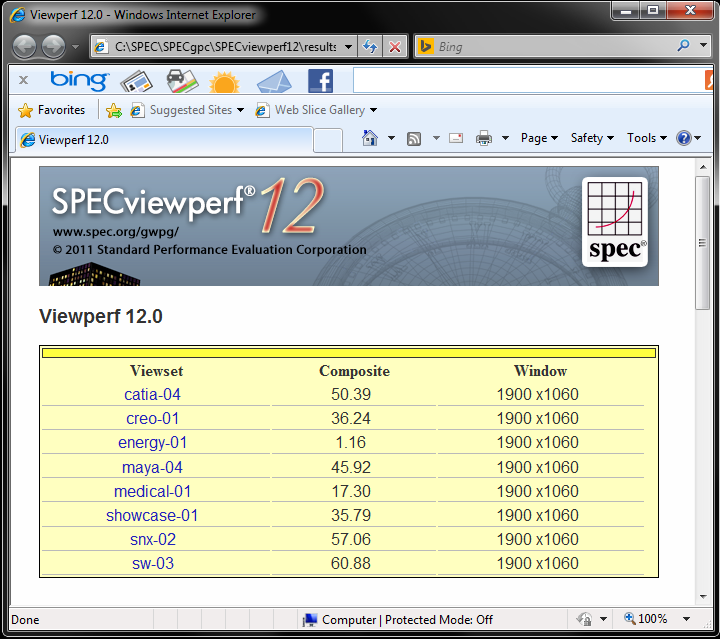Viewport: 720px width, 639px height.
Task: Open the medical-01 viewset link
Action: click(152, 491)
